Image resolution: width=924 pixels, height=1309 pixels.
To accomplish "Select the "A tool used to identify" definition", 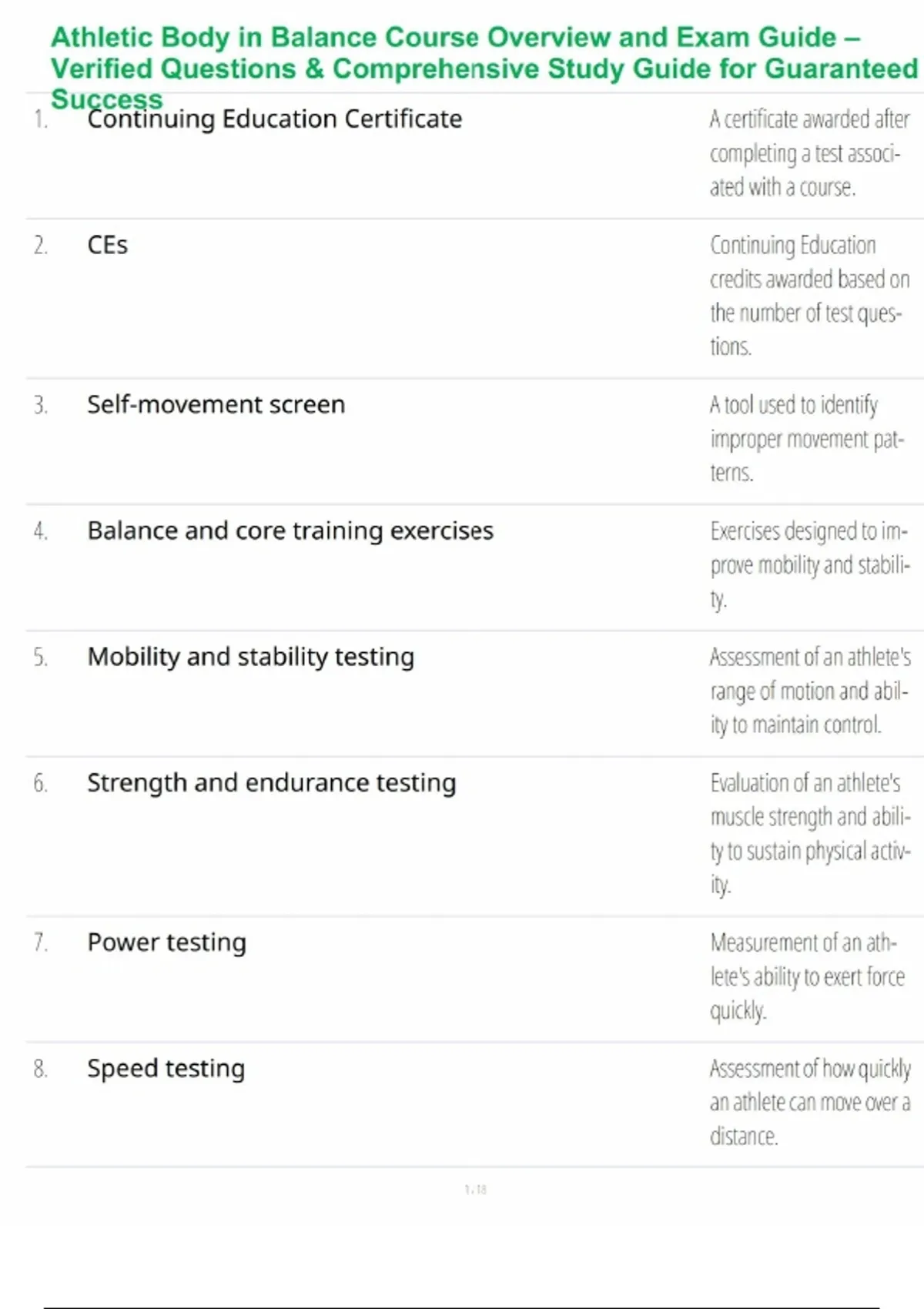I will (805, 438).
